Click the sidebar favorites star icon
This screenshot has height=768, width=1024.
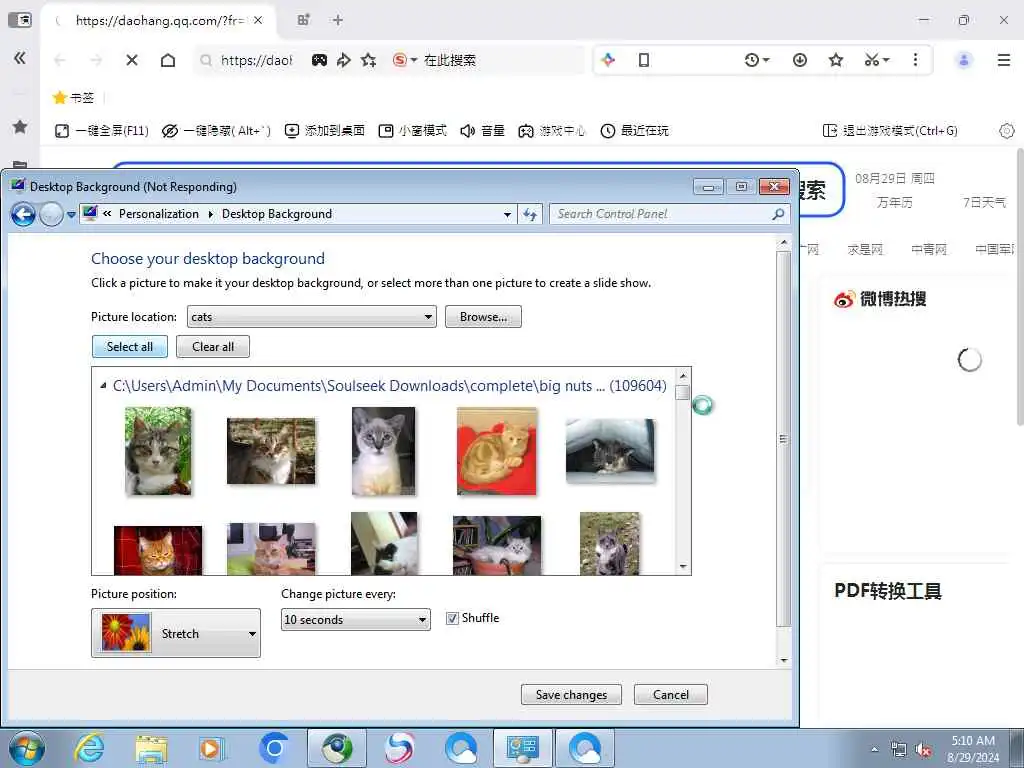click(x=20, y=127)
